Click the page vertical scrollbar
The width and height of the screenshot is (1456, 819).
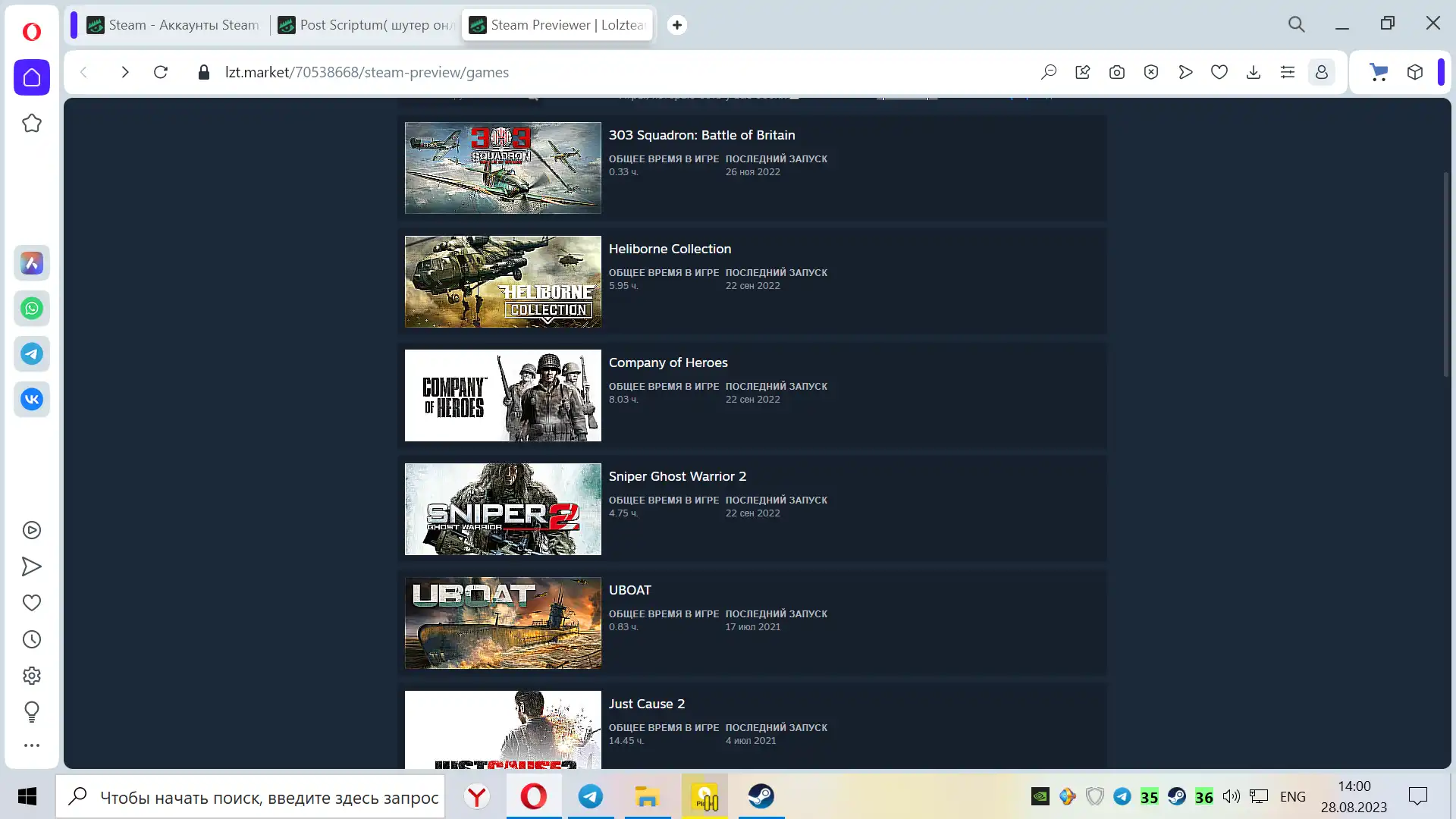[1445, 273]
